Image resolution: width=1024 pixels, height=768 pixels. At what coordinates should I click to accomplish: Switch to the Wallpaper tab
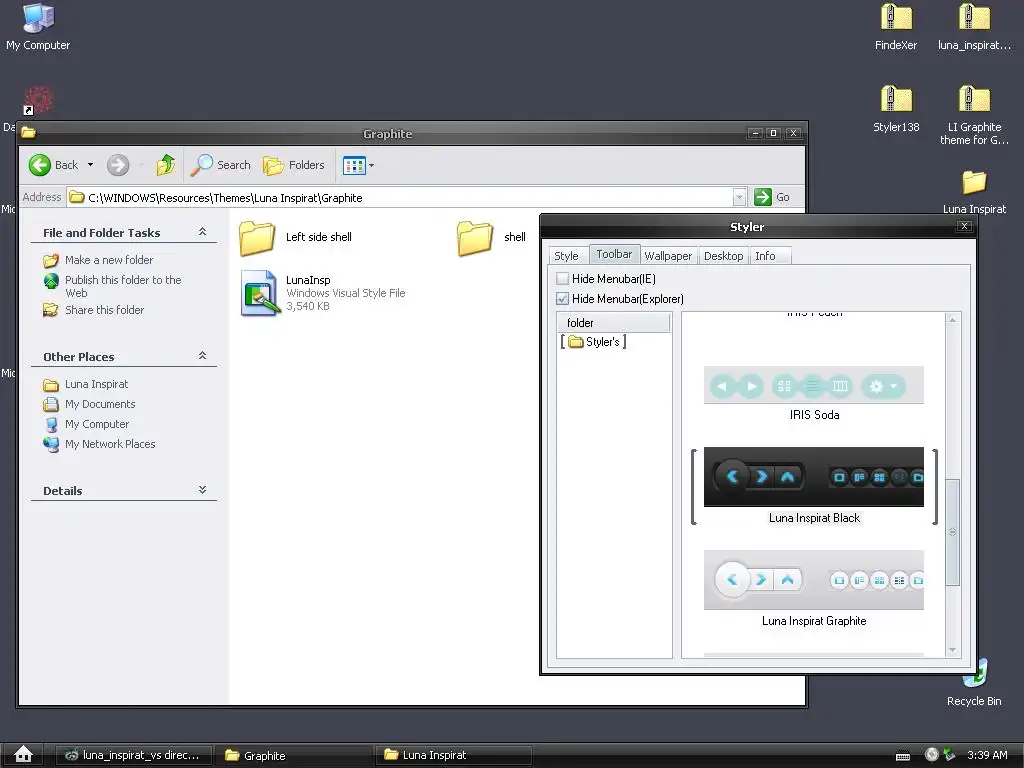[668, 256]
